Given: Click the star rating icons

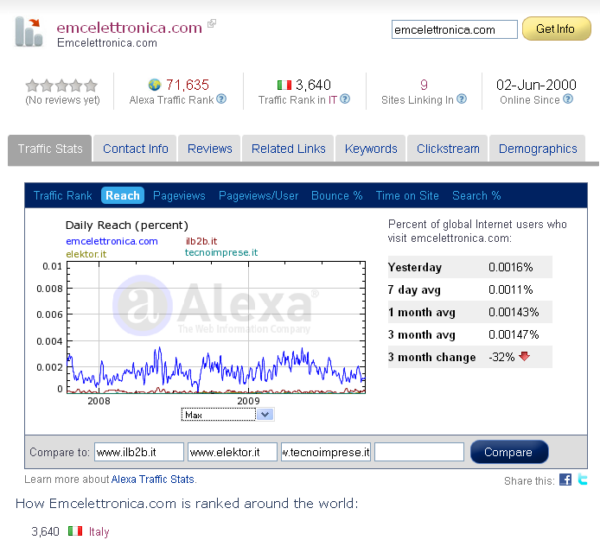Looking at the screenshot, I should [62, 85].
